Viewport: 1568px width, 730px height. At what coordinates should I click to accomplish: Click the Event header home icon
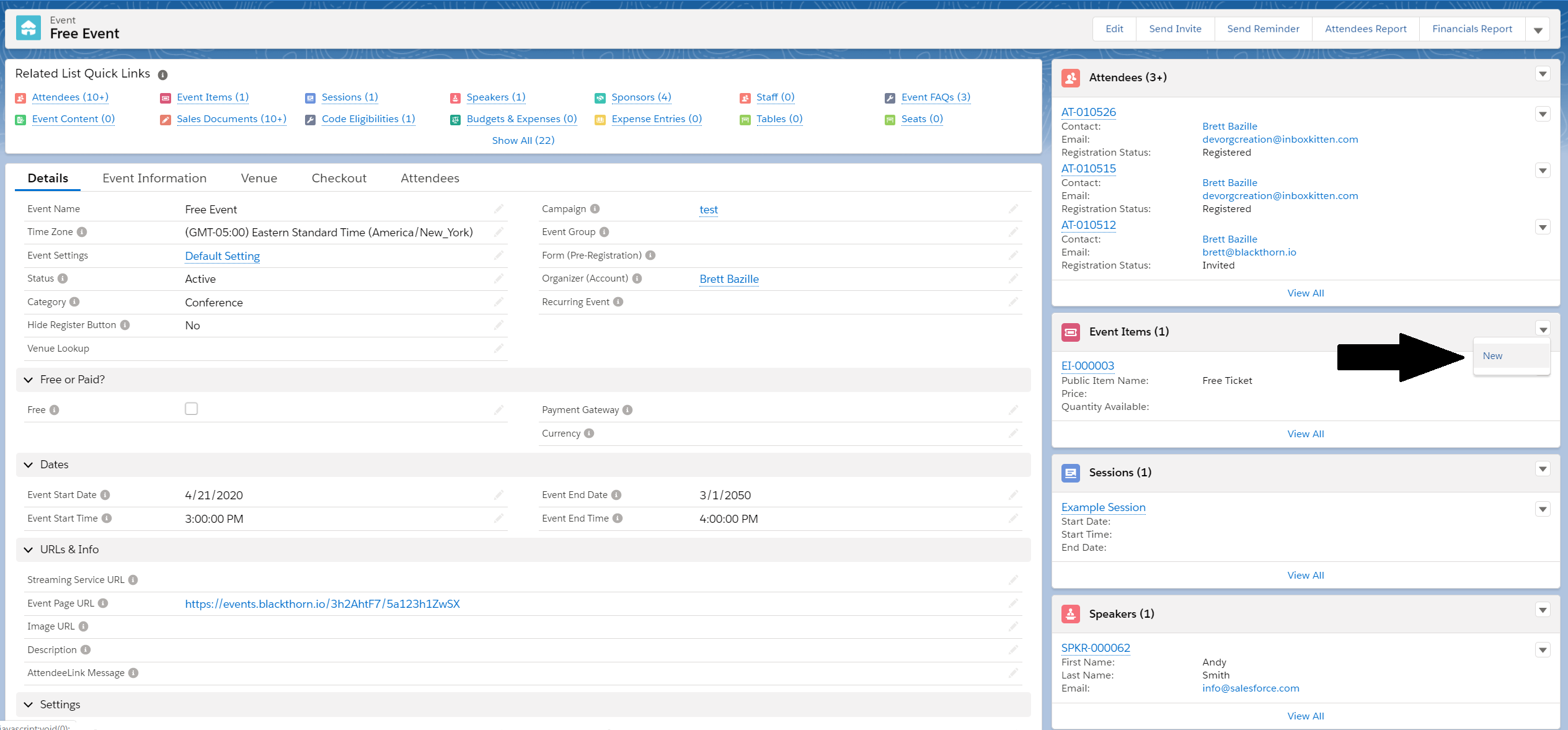[29, 28]
